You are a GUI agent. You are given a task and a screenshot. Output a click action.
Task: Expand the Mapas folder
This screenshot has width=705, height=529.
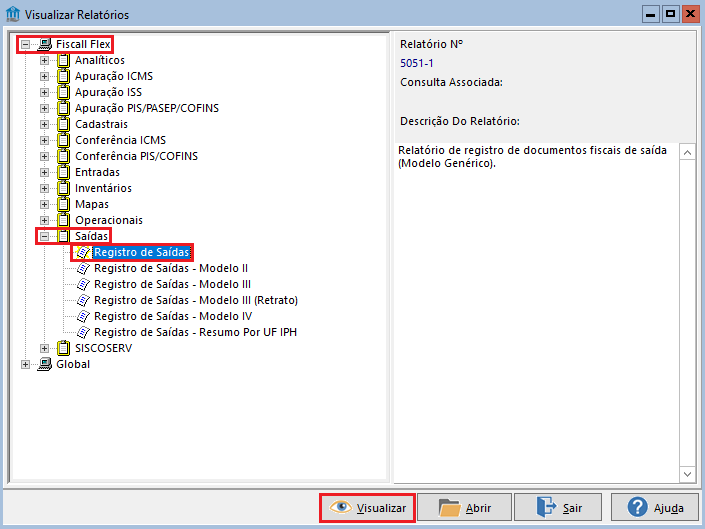(x=44, y=204)
